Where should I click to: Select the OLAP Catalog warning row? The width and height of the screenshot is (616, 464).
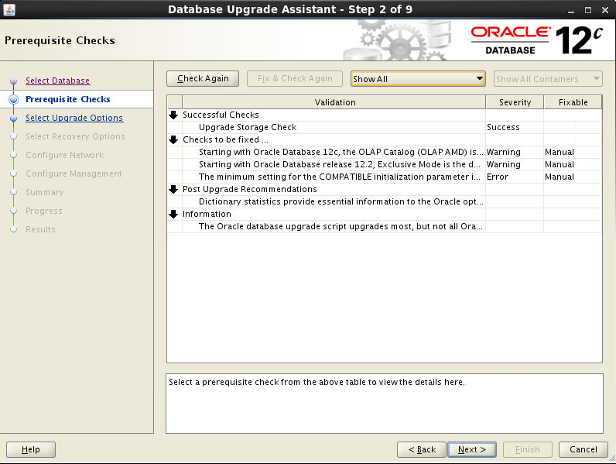[340, 152]
